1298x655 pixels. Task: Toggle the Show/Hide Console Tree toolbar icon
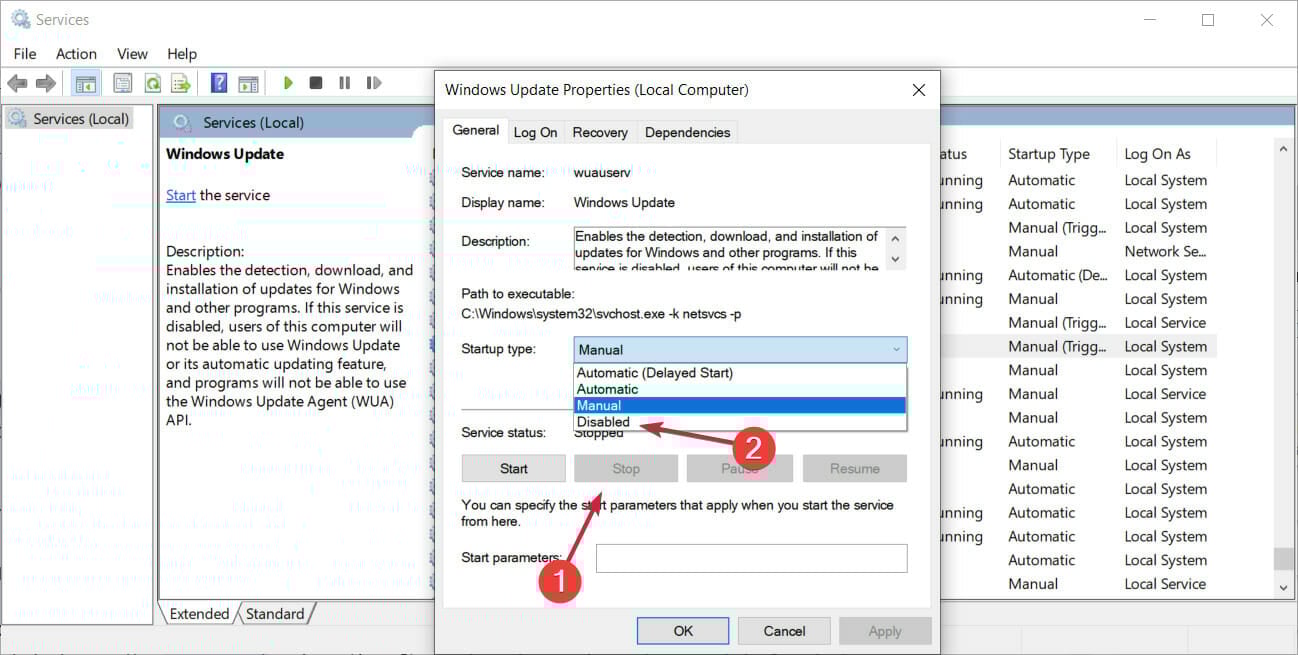tap(86, 83)
